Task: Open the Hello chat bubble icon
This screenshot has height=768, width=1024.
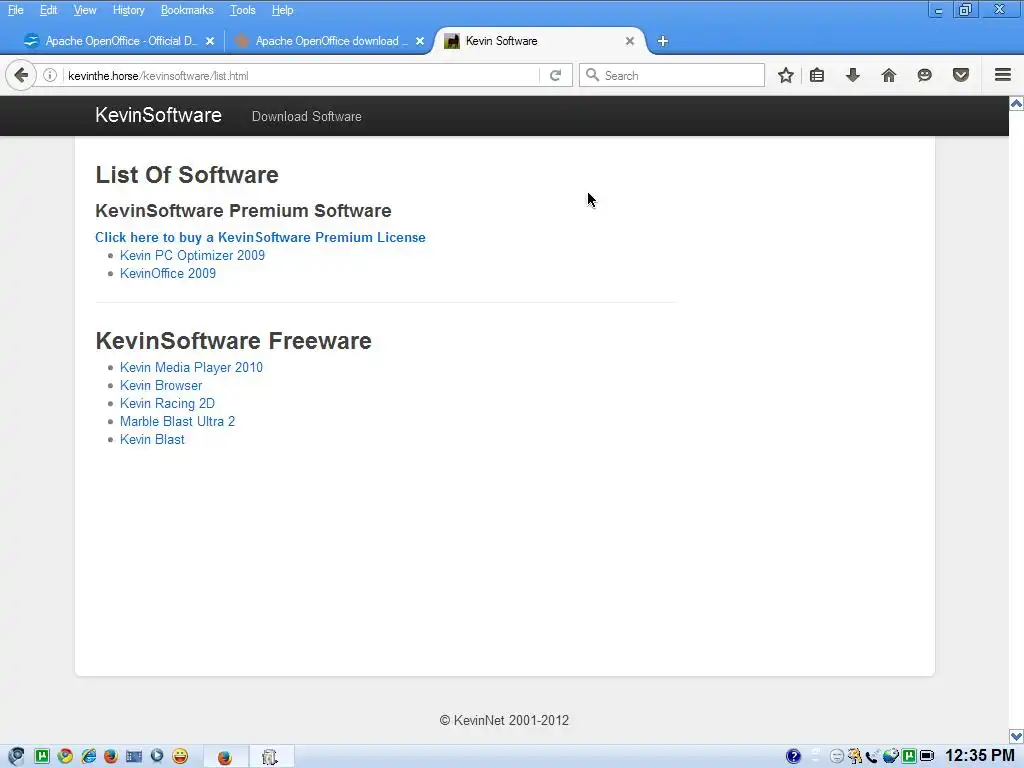Action: coord(924,75)
